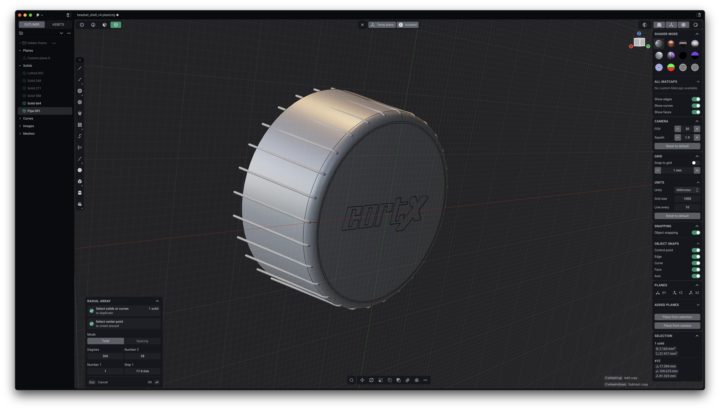Select the cylinder tool in left toolbar
Viewport: 720px width, 410px height.
[80, 193]
